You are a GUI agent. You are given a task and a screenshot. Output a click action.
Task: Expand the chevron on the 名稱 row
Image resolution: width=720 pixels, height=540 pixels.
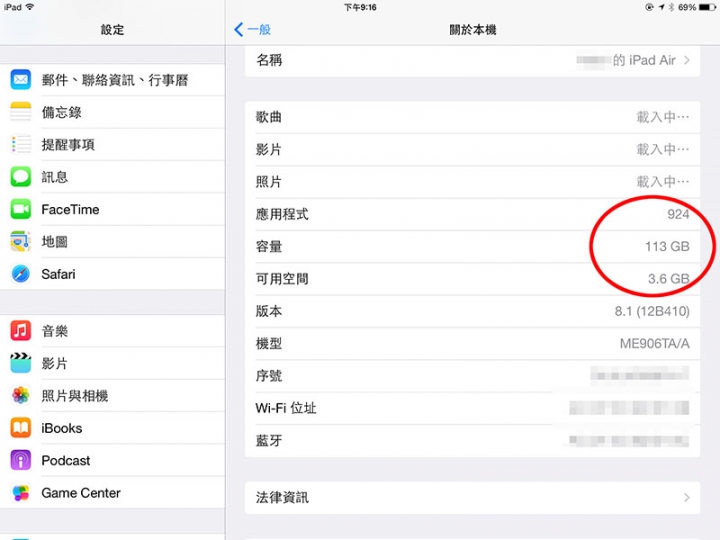click(686, 60)
